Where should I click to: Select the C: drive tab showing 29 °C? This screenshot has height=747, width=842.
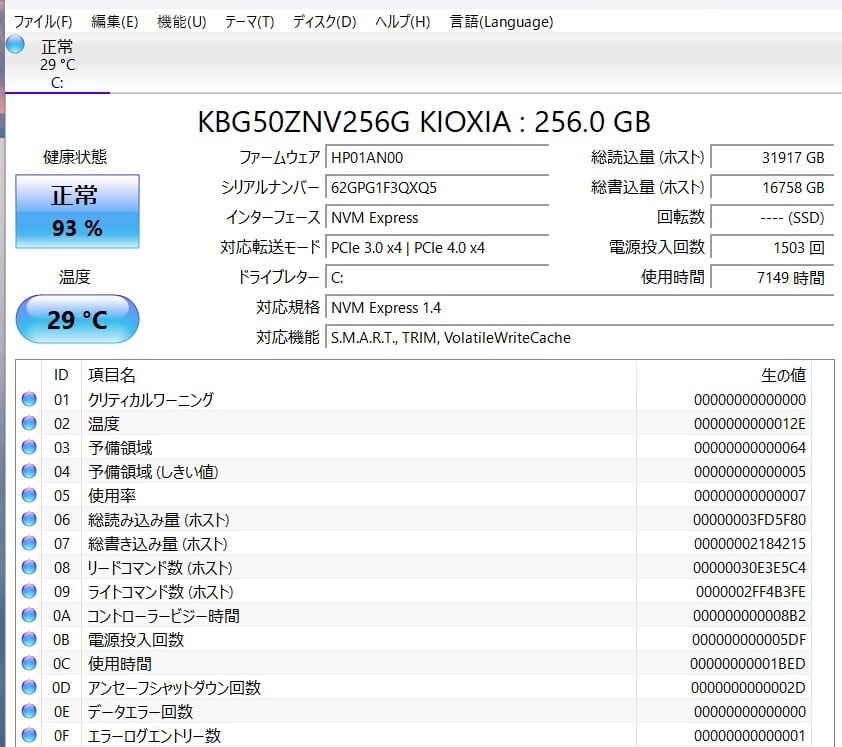(57, 64)
